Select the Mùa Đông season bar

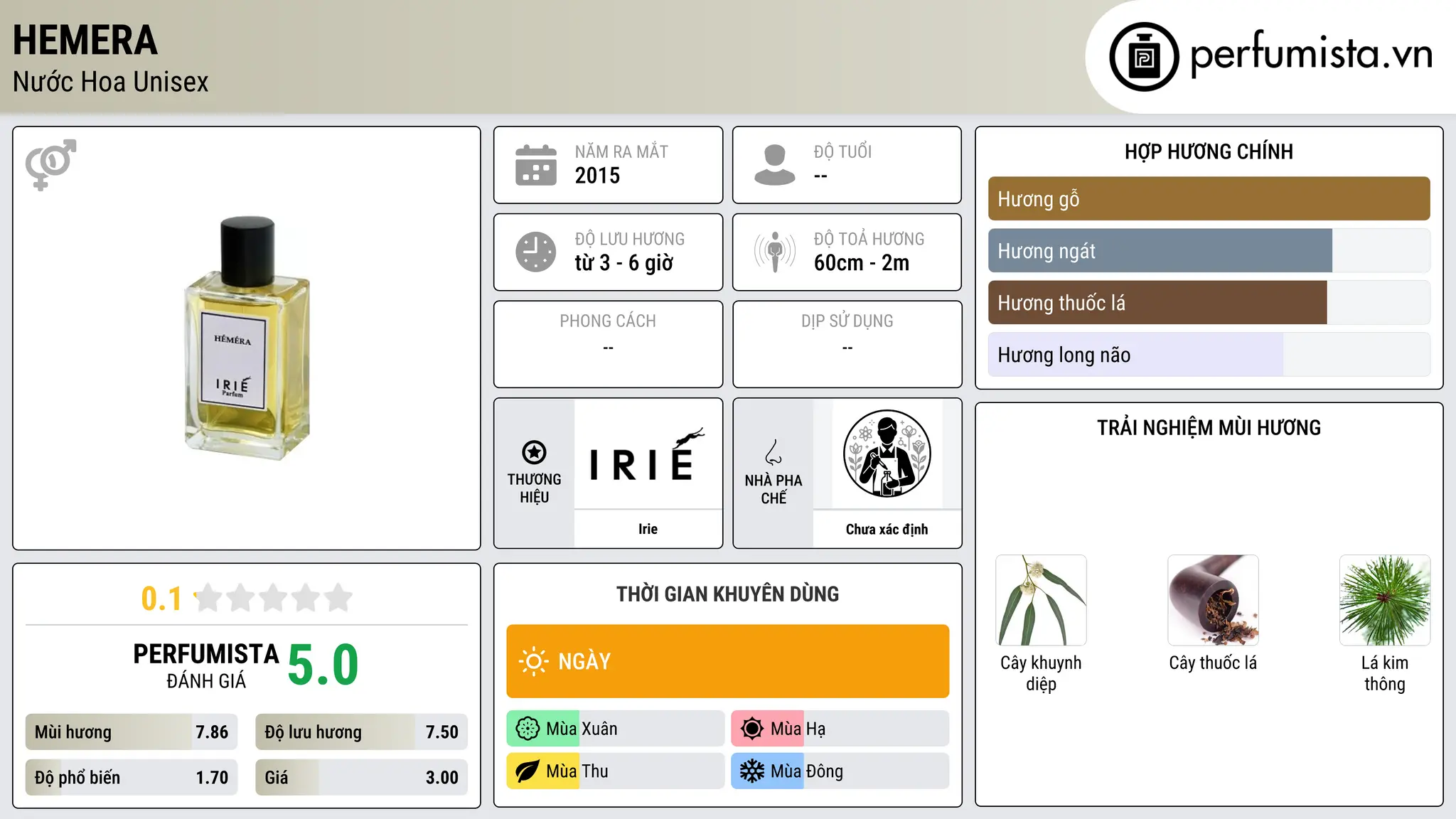[840, 771]
